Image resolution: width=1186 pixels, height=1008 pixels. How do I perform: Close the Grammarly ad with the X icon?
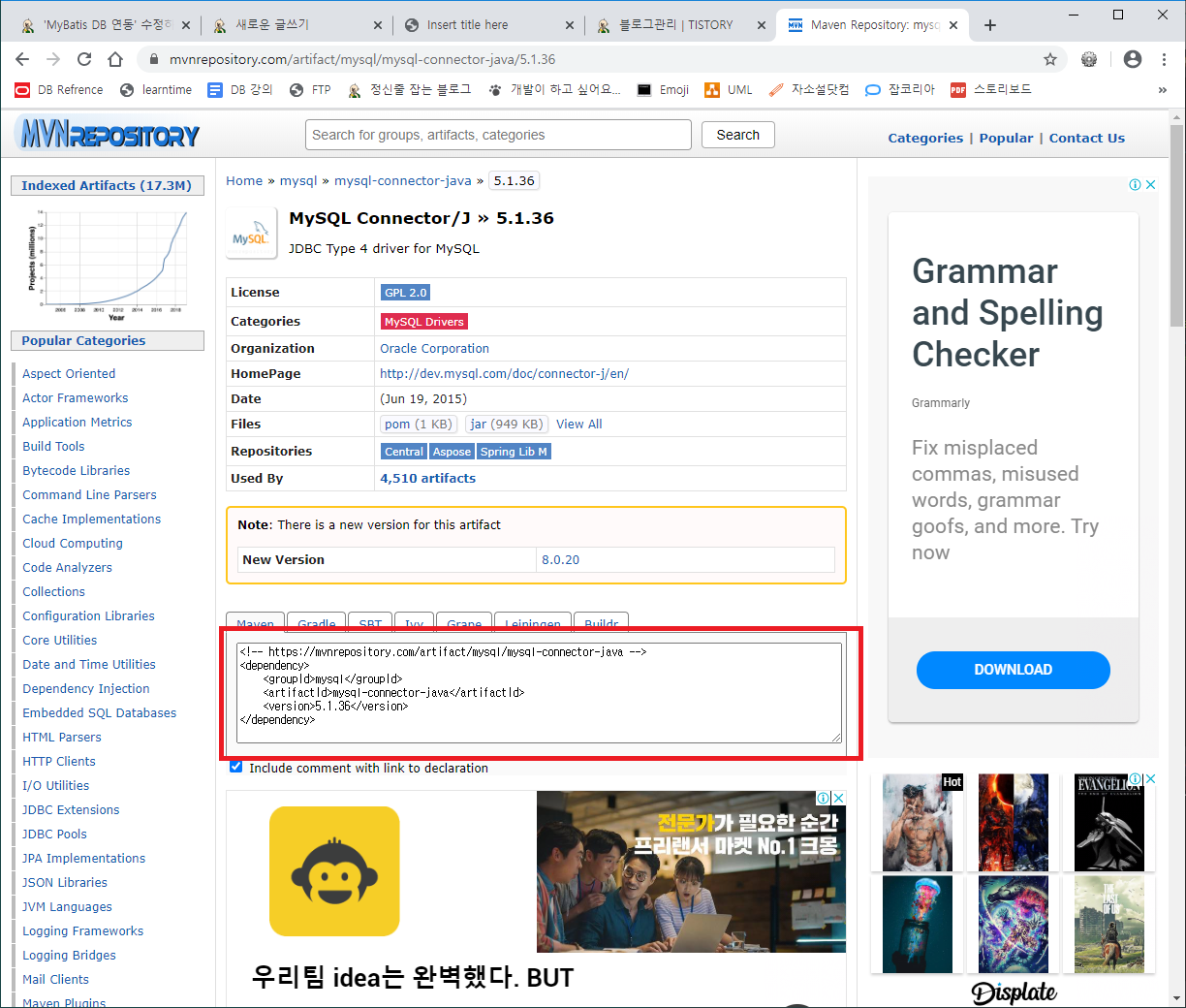(1150, 184)
